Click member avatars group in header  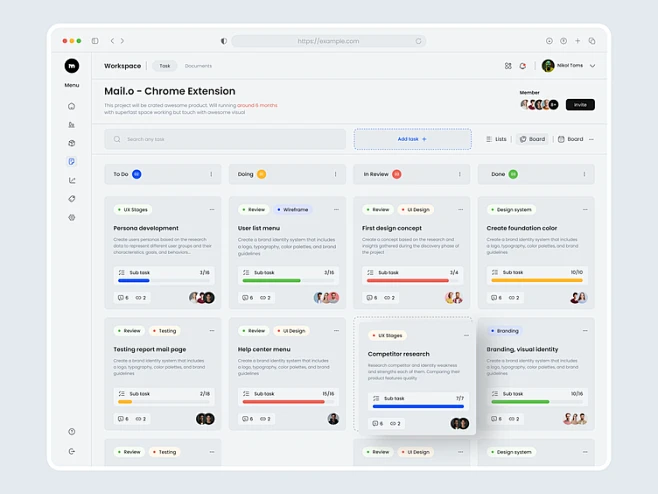tap(539, 105)
